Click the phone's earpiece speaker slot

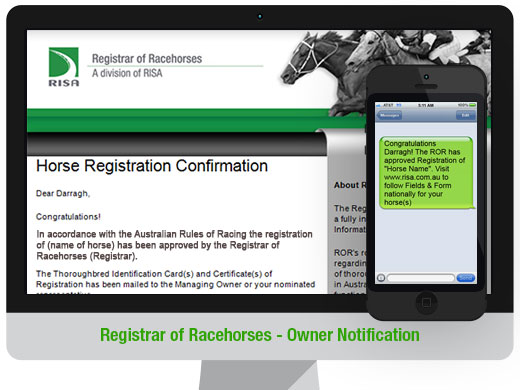click(426, 86)
